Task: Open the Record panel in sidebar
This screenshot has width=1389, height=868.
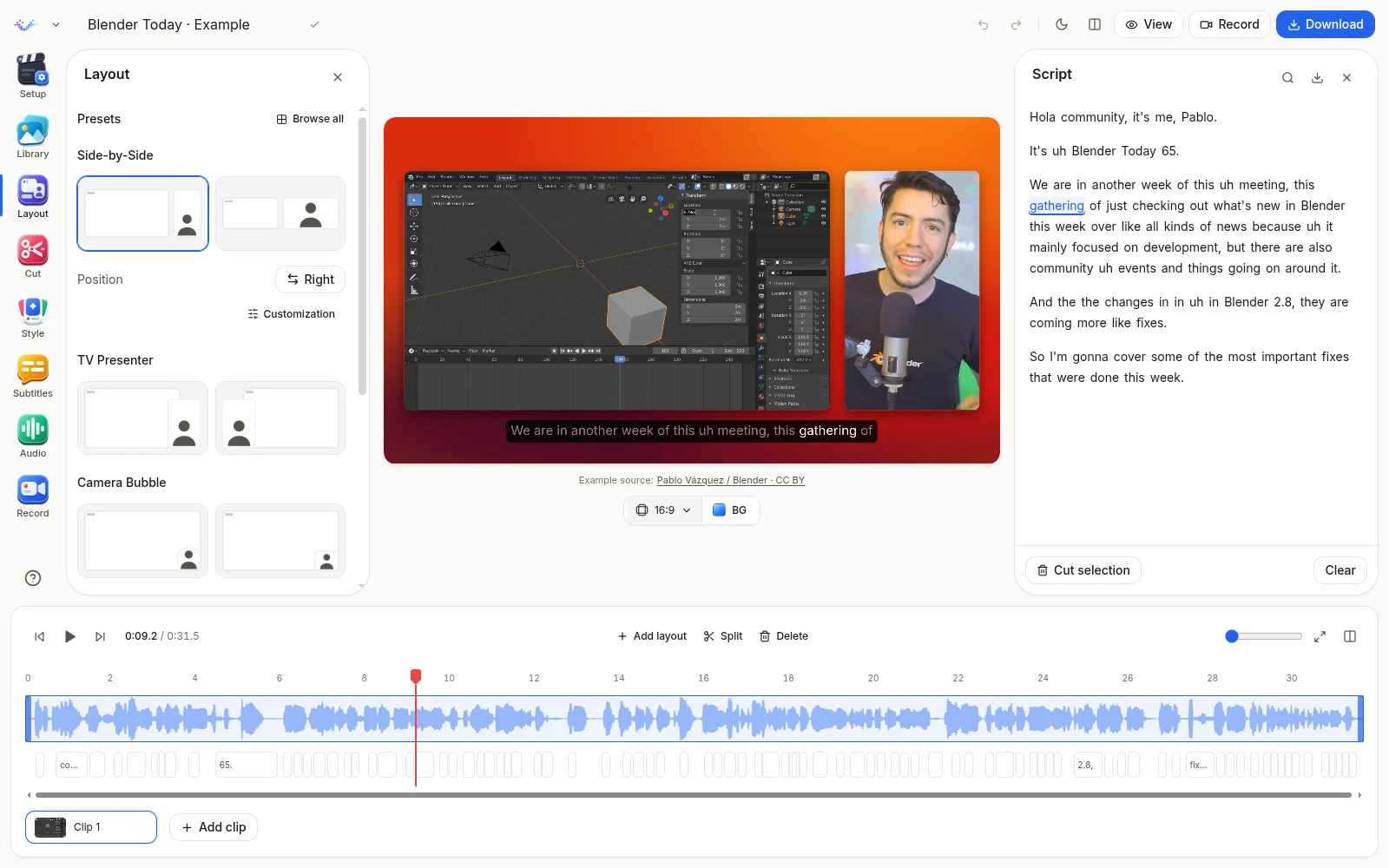Action: point(33,496)
